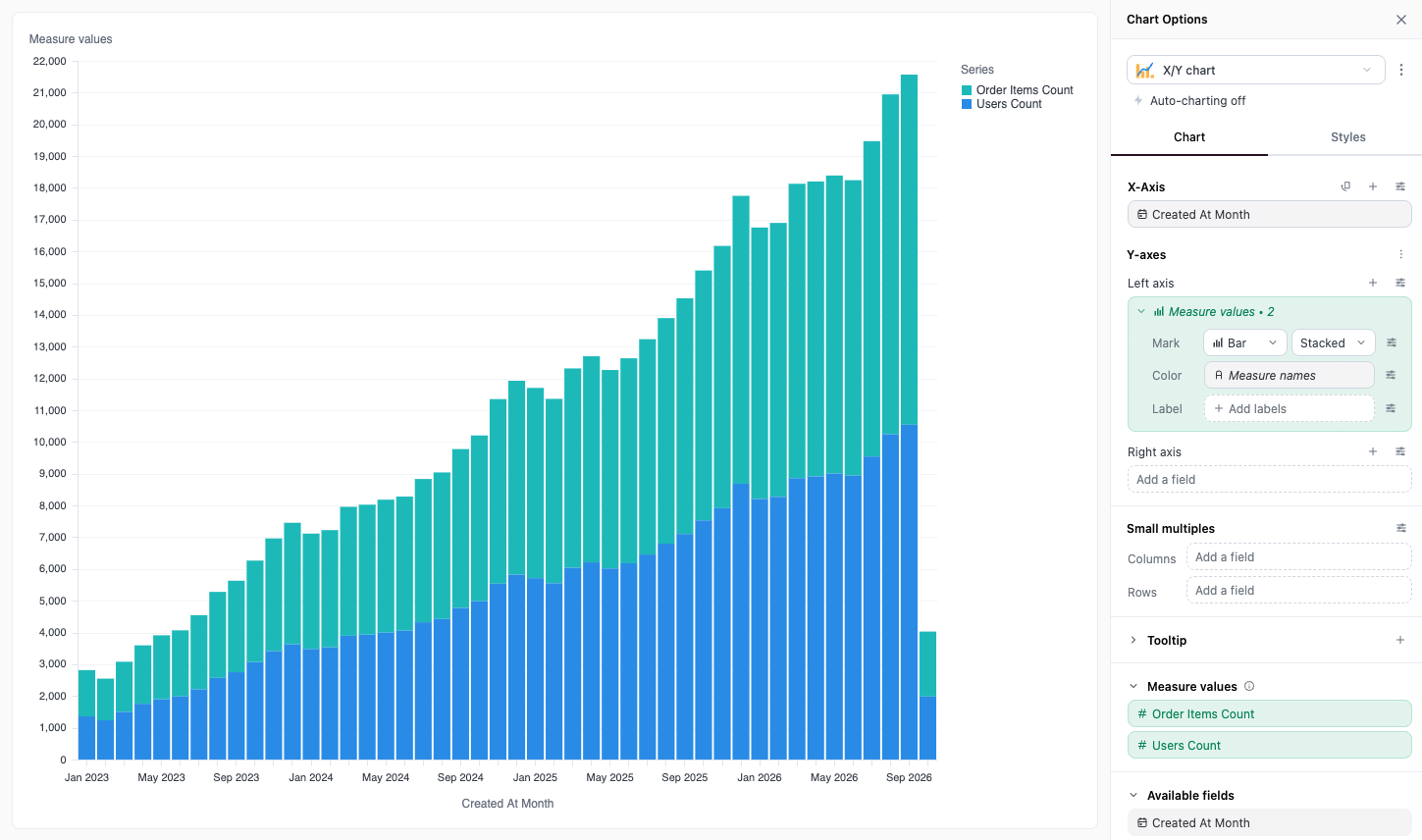1422x840 pixels.
Task: Click Add labels field
Action: point(1289,408)
